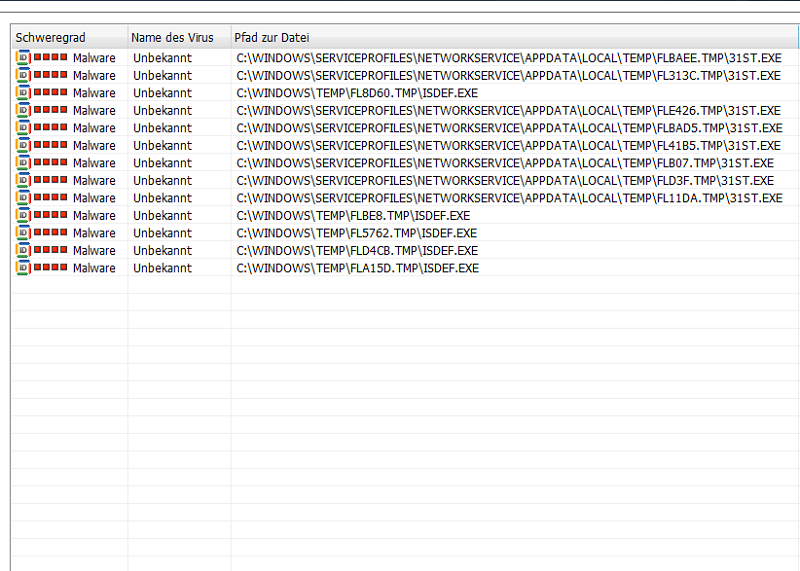Image resolution: width=800 pixels, height=571 pixels.
Task: Click the ID icon in the FL8D60.TMP row
Action: pos(23,92)
